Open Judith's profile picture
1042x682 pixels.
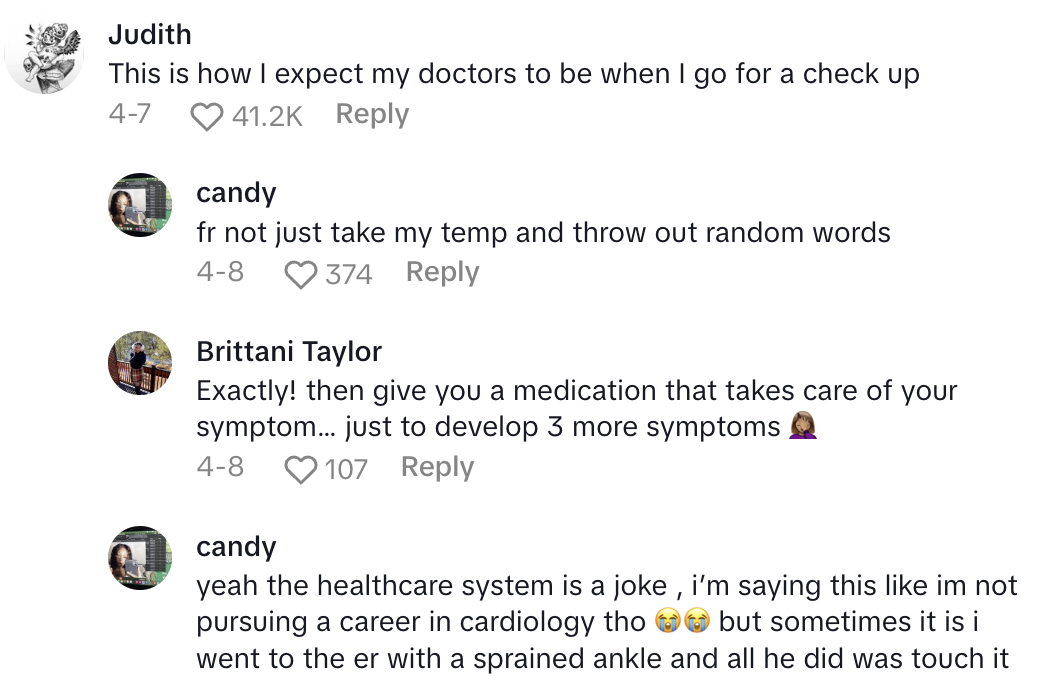(x=44, y=44)
